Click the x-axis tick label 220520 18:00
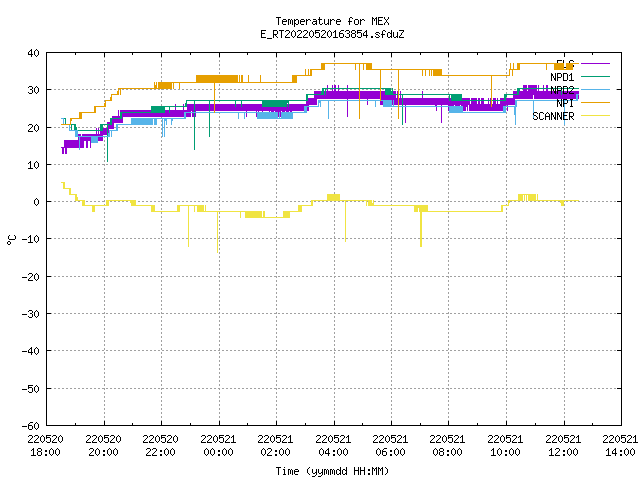640x480 pixels. tap(45, 446)
